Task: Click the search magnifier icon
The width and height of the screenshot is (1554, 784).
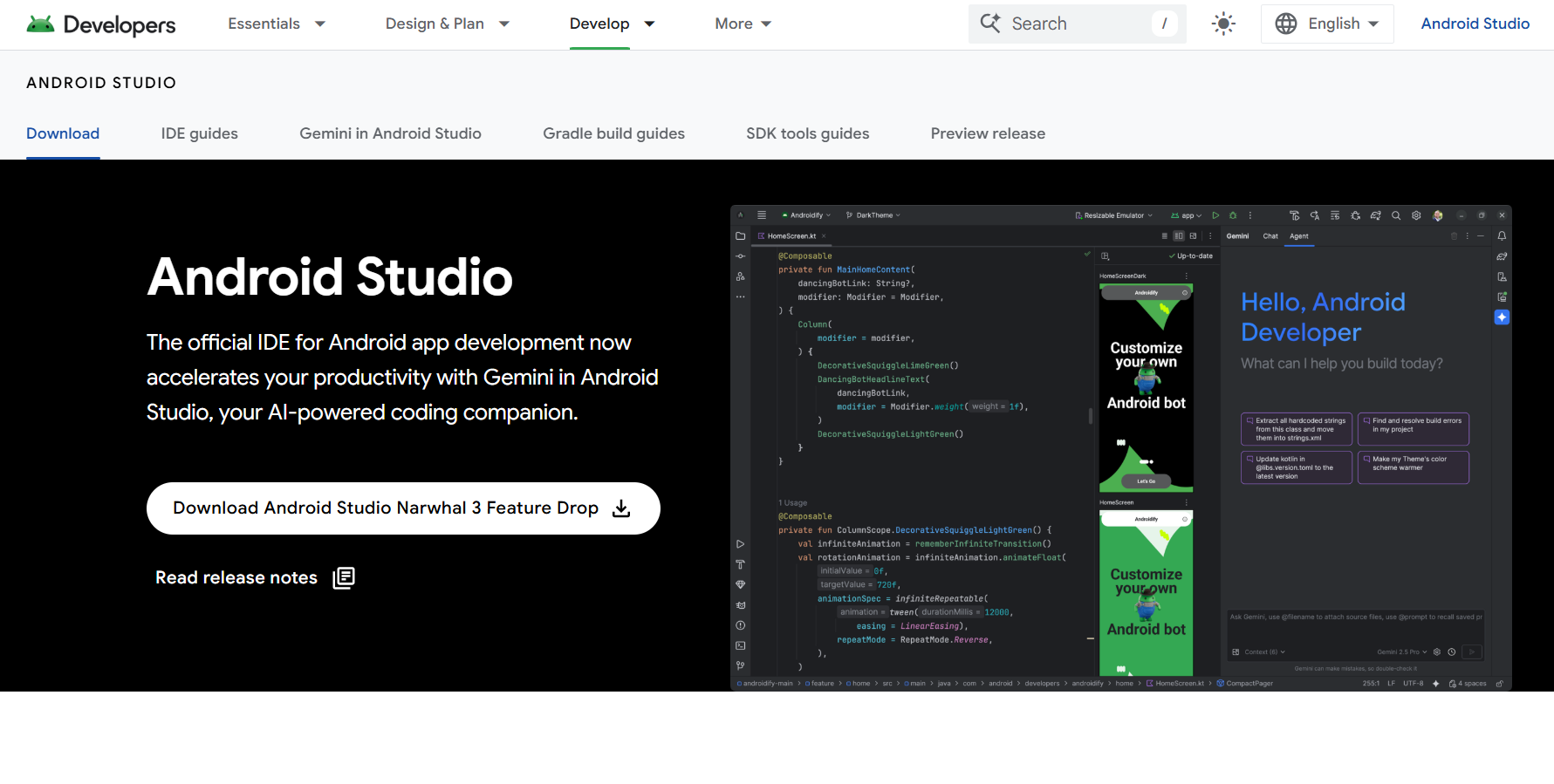Action: (x=990, y=24)
